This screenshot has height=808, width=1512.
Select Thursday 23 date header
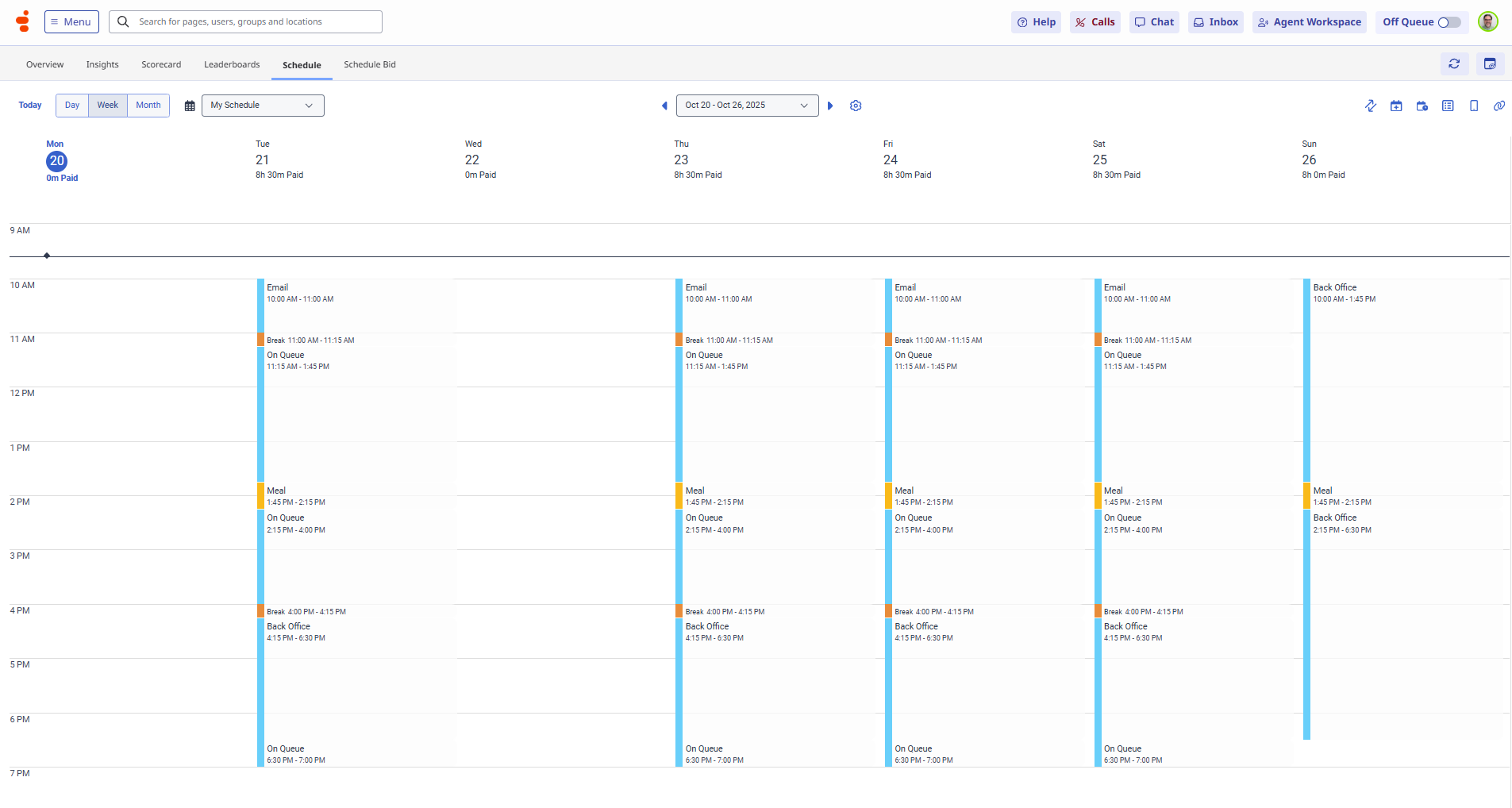tap(681, 160)
